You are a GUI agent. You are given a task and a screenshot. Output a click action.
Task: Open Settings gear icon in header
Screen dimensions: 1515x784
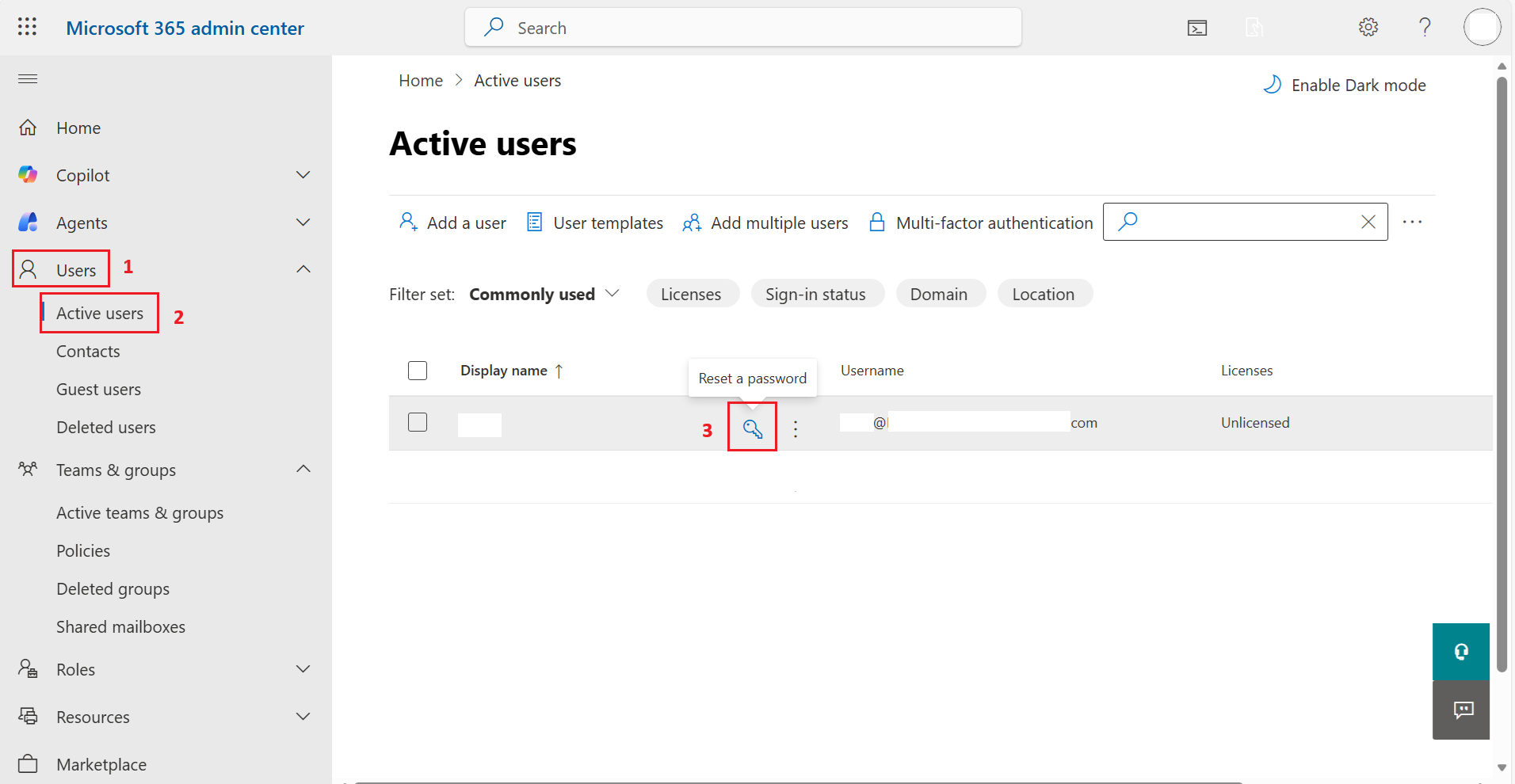coord(1368,28)
